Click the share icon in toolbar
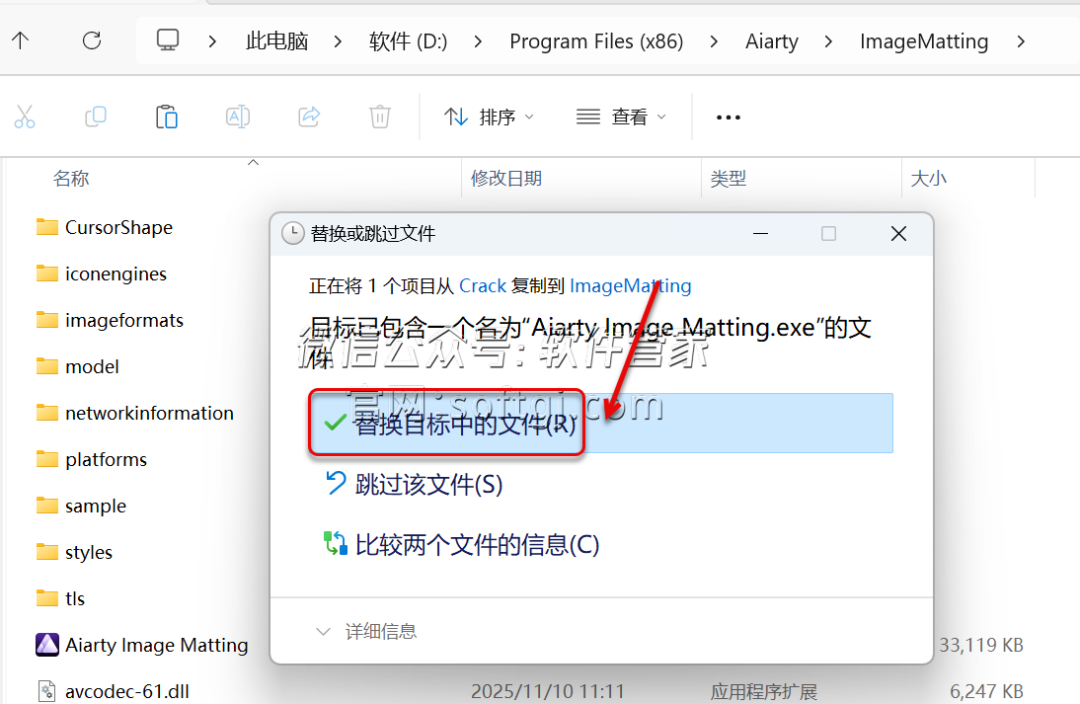 [x=309, y=117]
